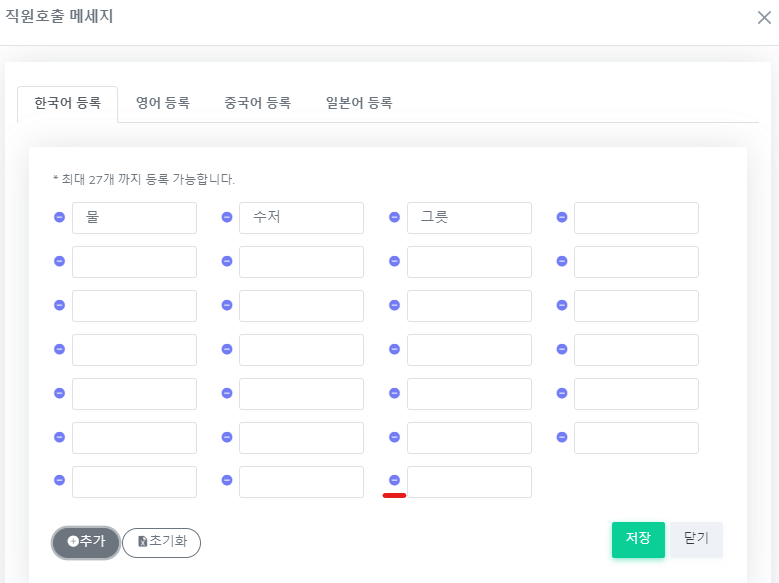Open the 중국어 등록 tab
This screenshot has height=583, width=779.
257,103
